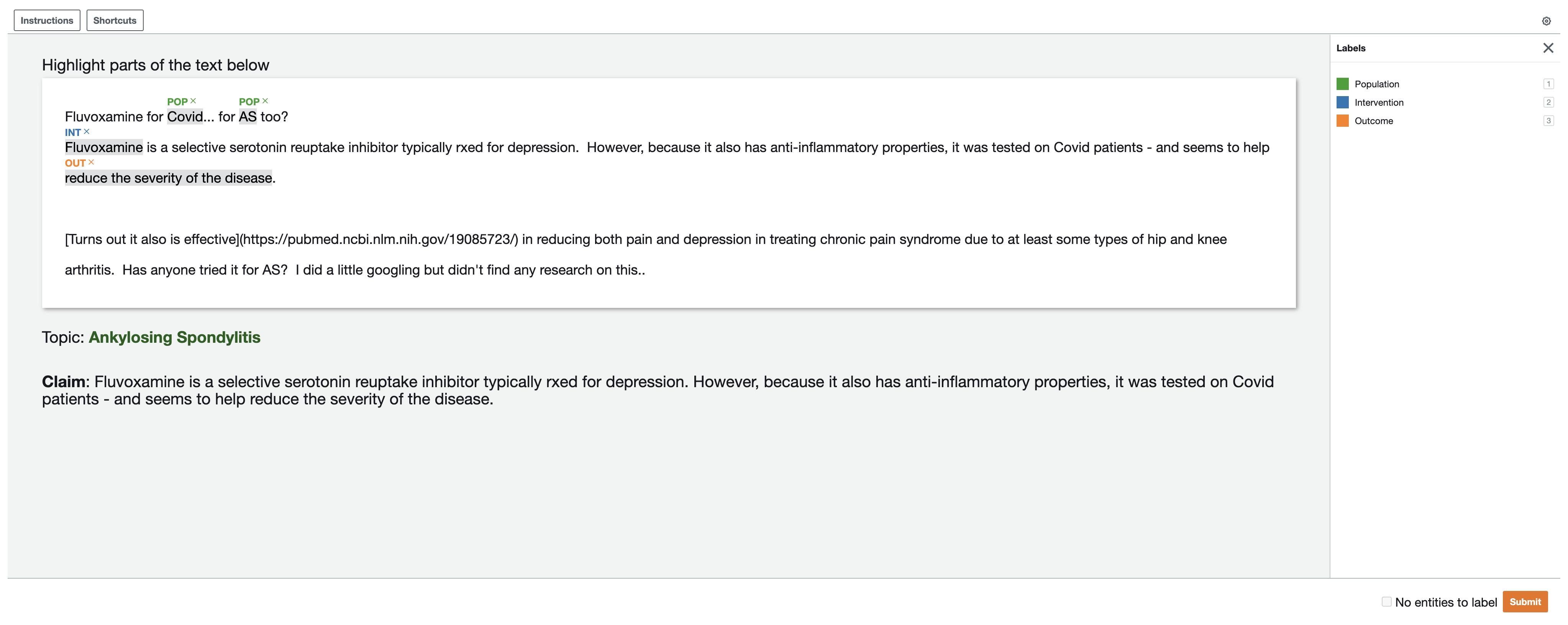This screenshot has width=1568, height=625.
Task: Click the highlighted Fluvoxamine intervention span
Action: tap(104, 147)
